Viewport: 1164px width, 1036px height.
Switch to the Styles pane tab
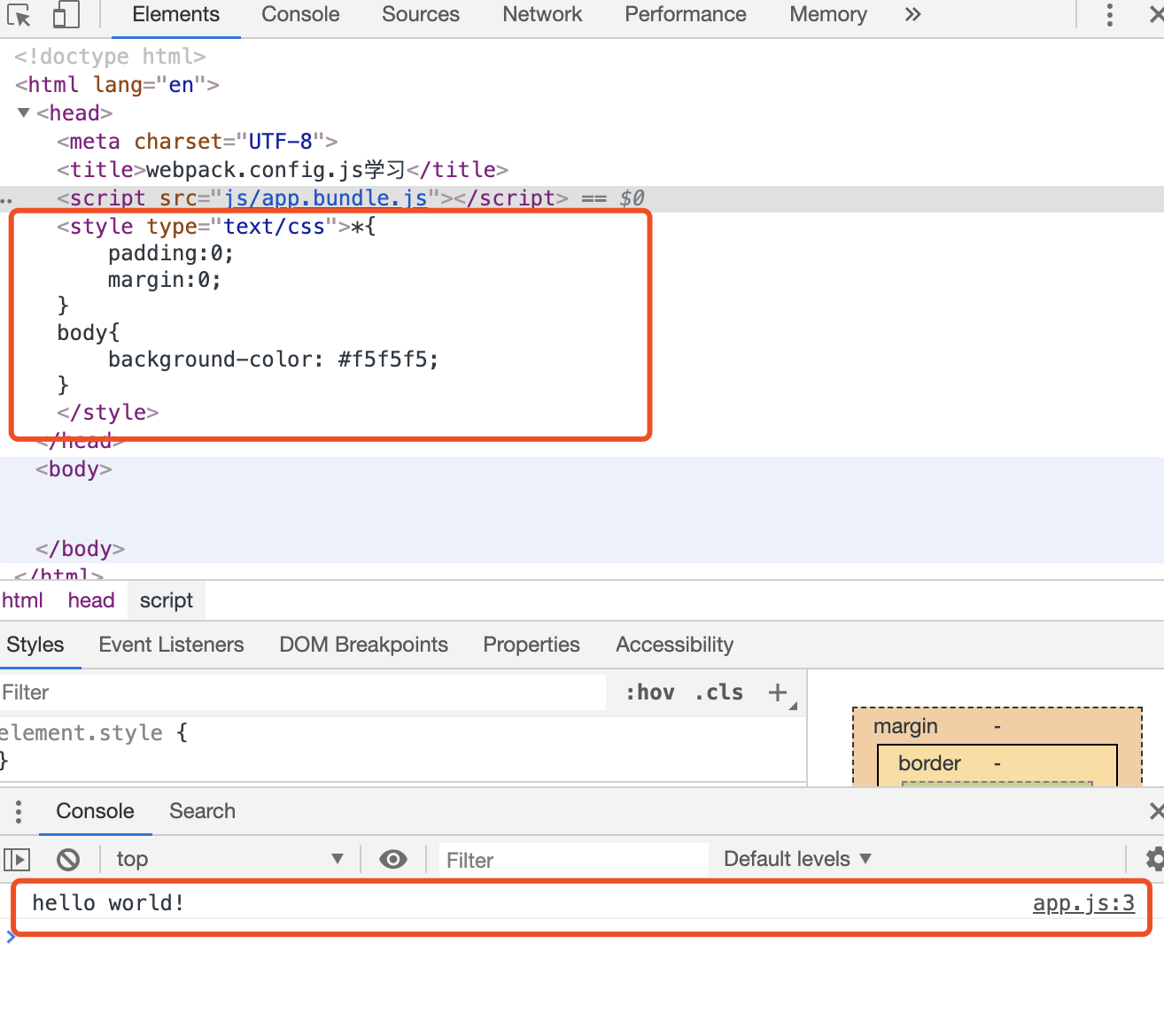pos(35,645)
